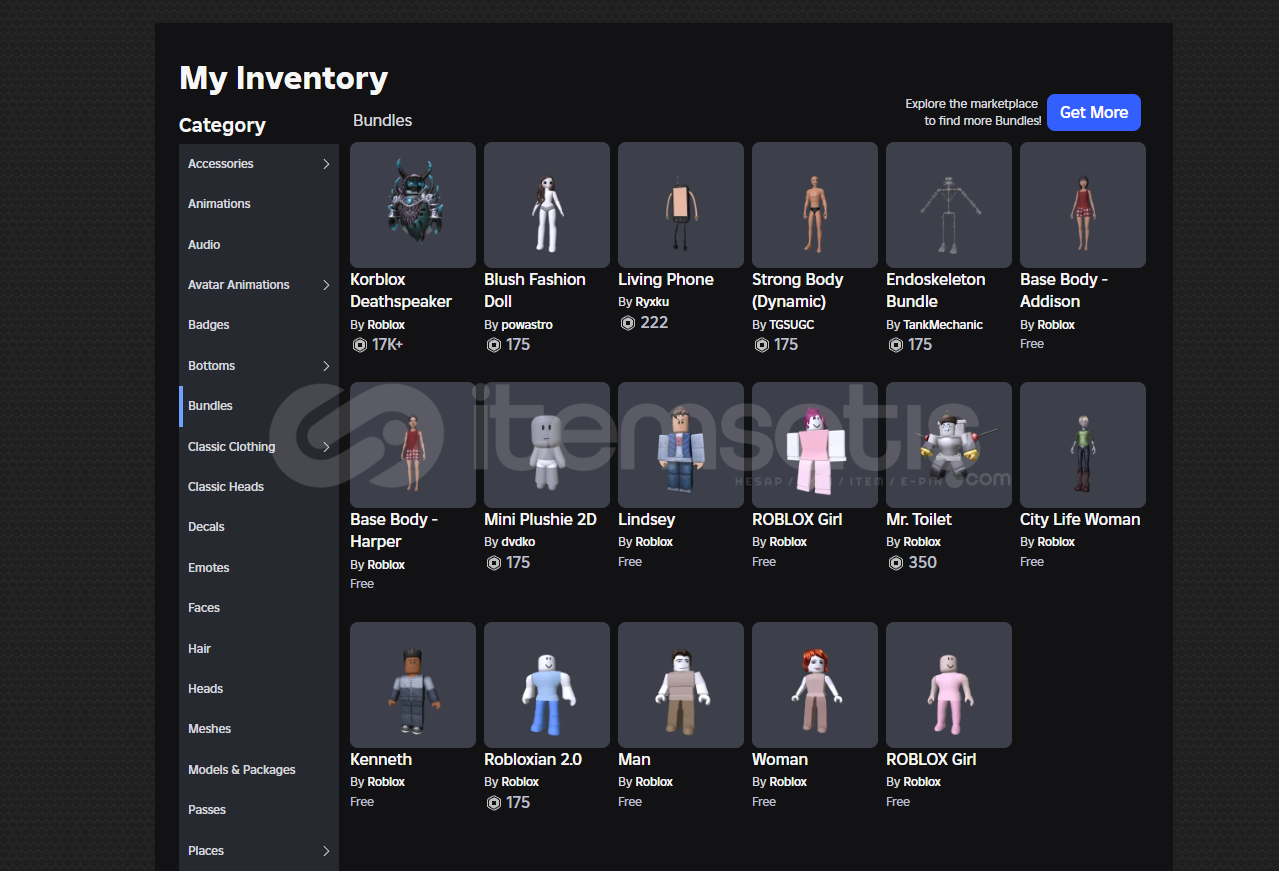This screenshot has height=871, width=1279.
Task: Show the Meshes category
Action: click(x=259, y=729)
